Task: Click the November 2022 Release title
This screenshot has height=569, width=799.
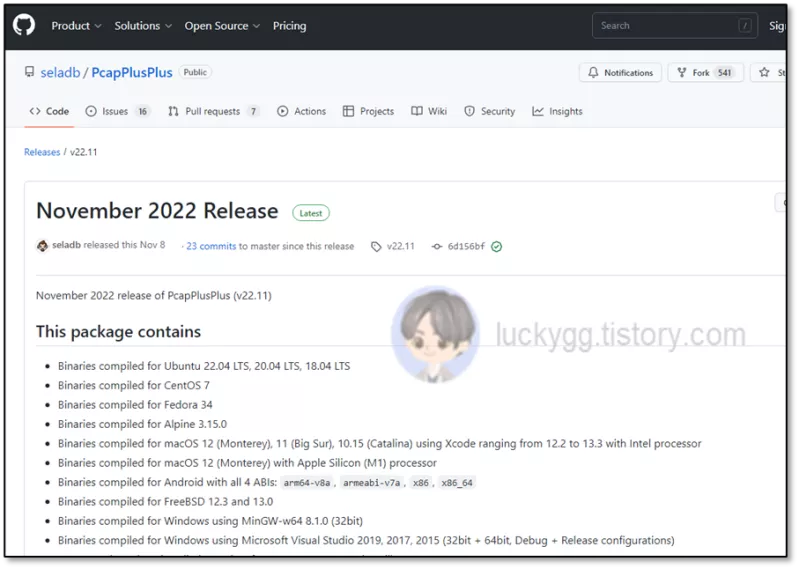Action: pyautogui.click(x=157, y=211)
